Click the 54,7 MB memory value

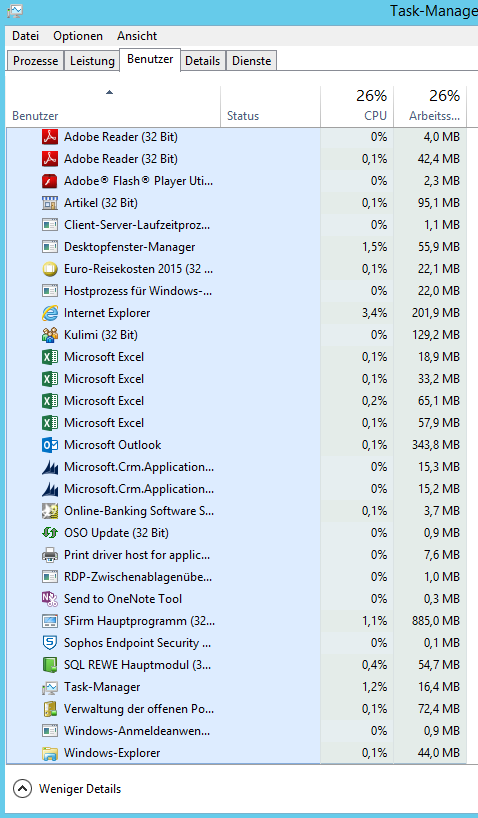pyautogui.click(x=439, y=665)
